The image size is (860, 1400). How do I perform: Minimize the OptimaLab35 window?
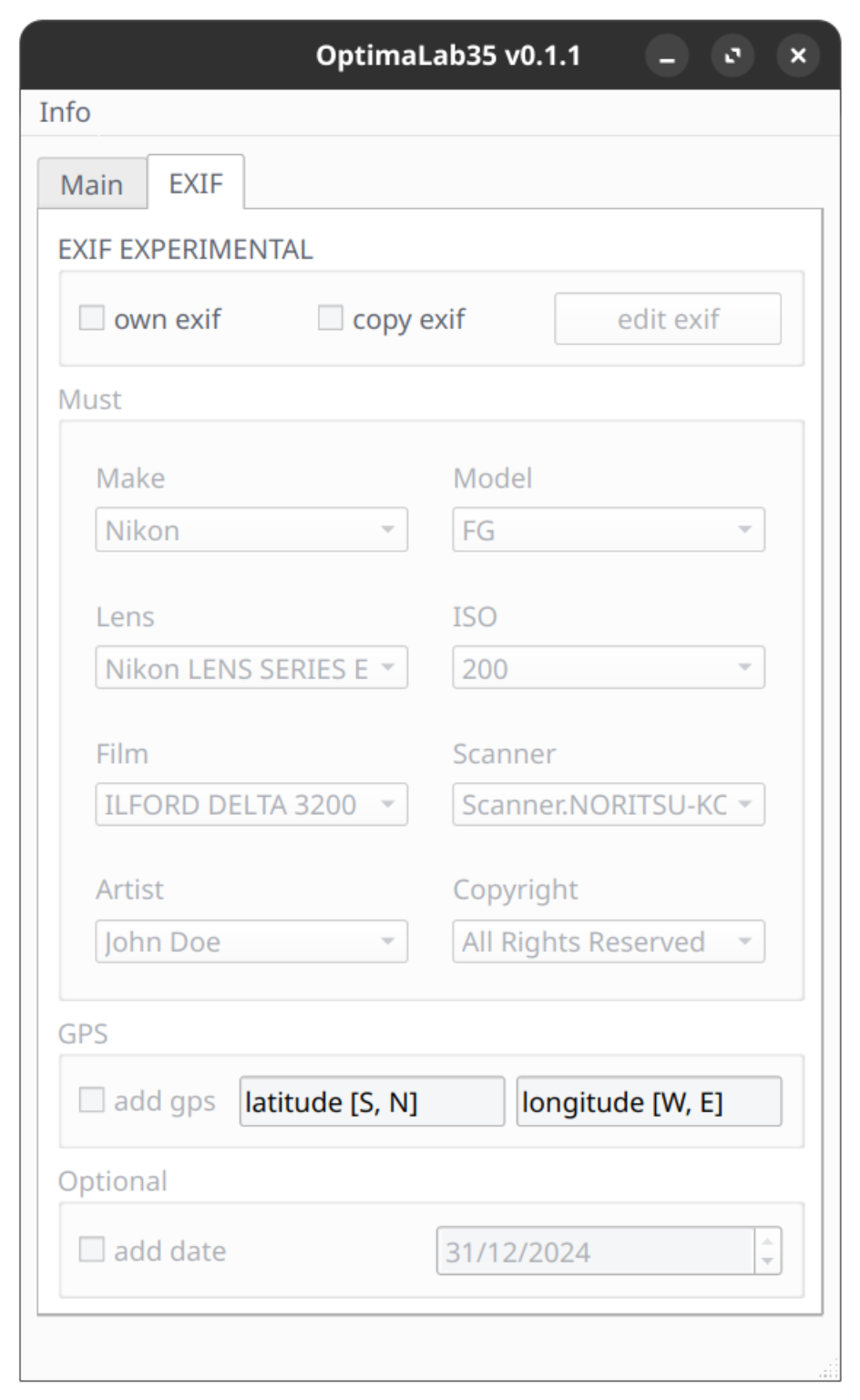[667, 57]
